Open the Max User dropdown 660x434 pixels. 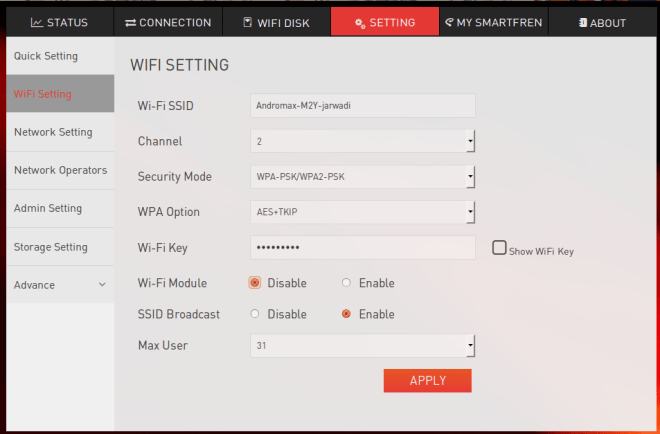pyautogui.click(x=363, y=346)
